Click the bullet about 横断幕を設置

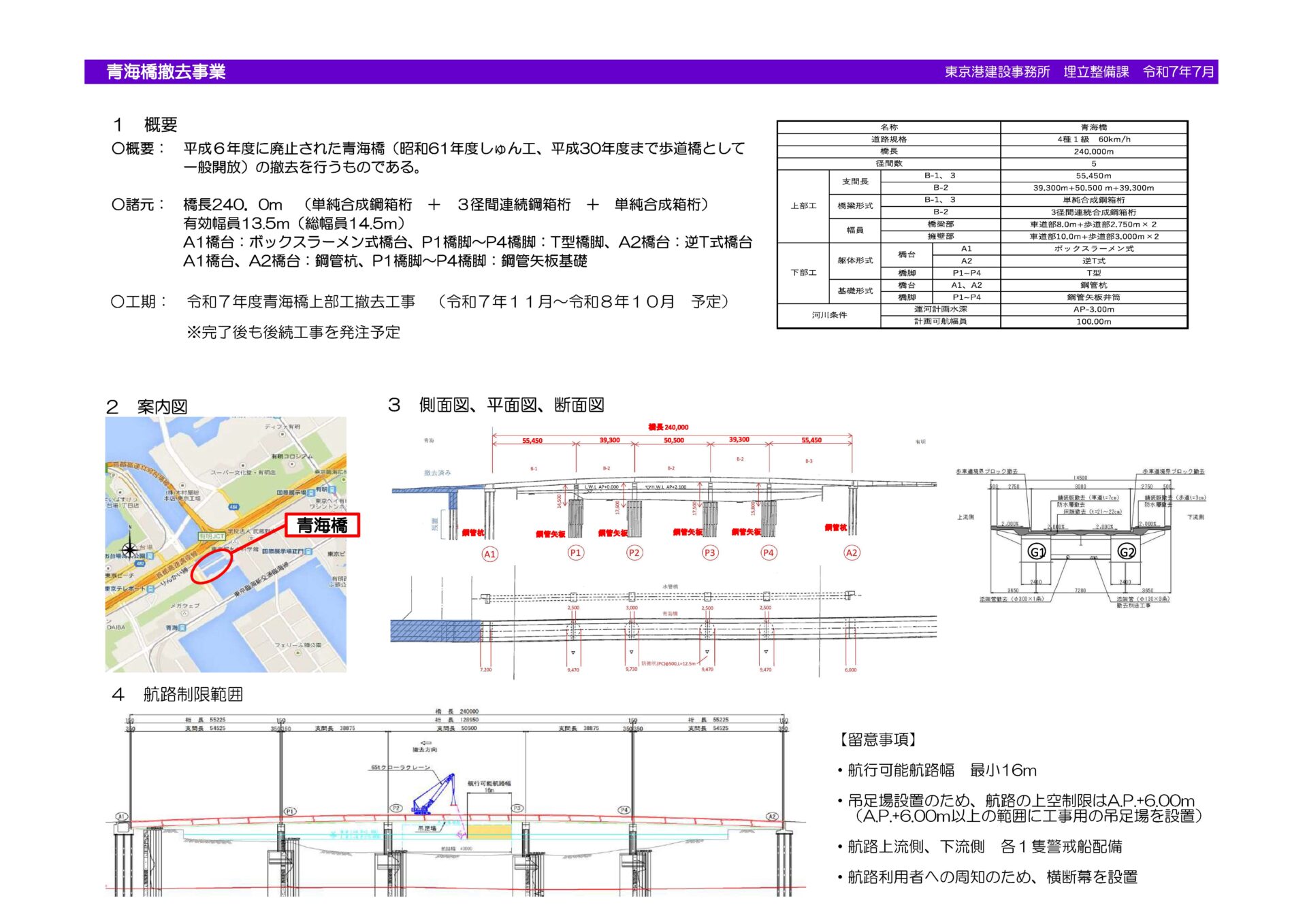tap(988, 877)
